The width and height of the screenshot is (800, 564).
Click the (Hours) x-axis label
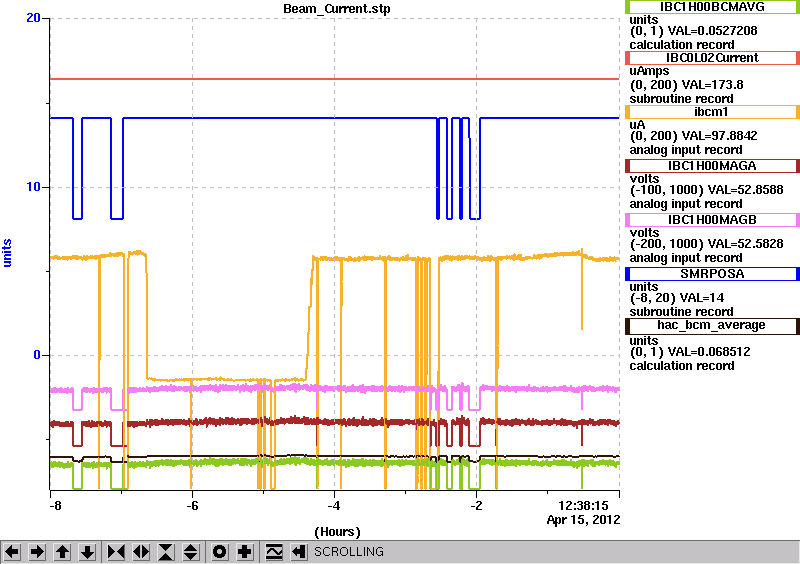click(337, 532)
